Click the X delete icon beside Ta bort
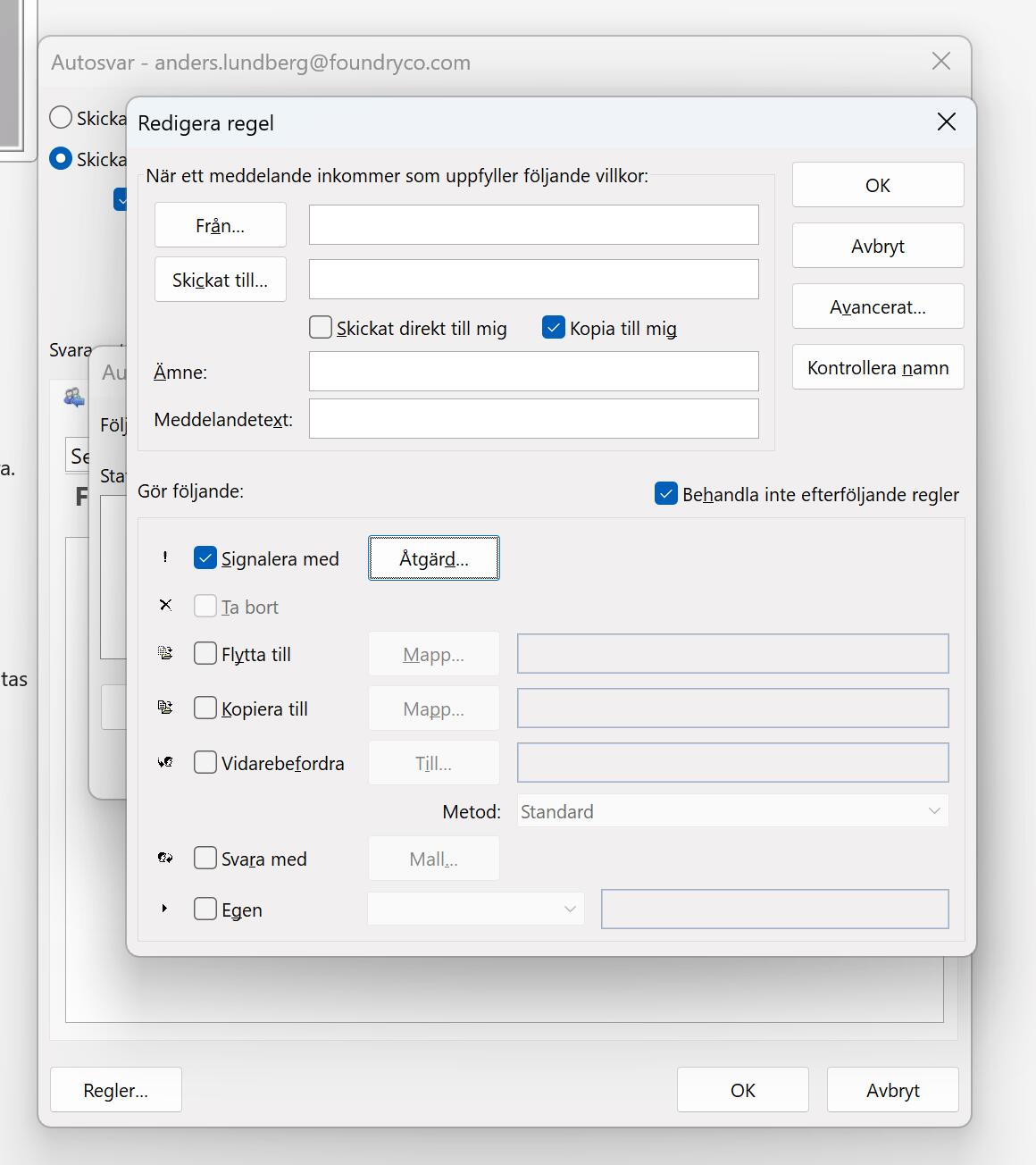 (164, 605)
